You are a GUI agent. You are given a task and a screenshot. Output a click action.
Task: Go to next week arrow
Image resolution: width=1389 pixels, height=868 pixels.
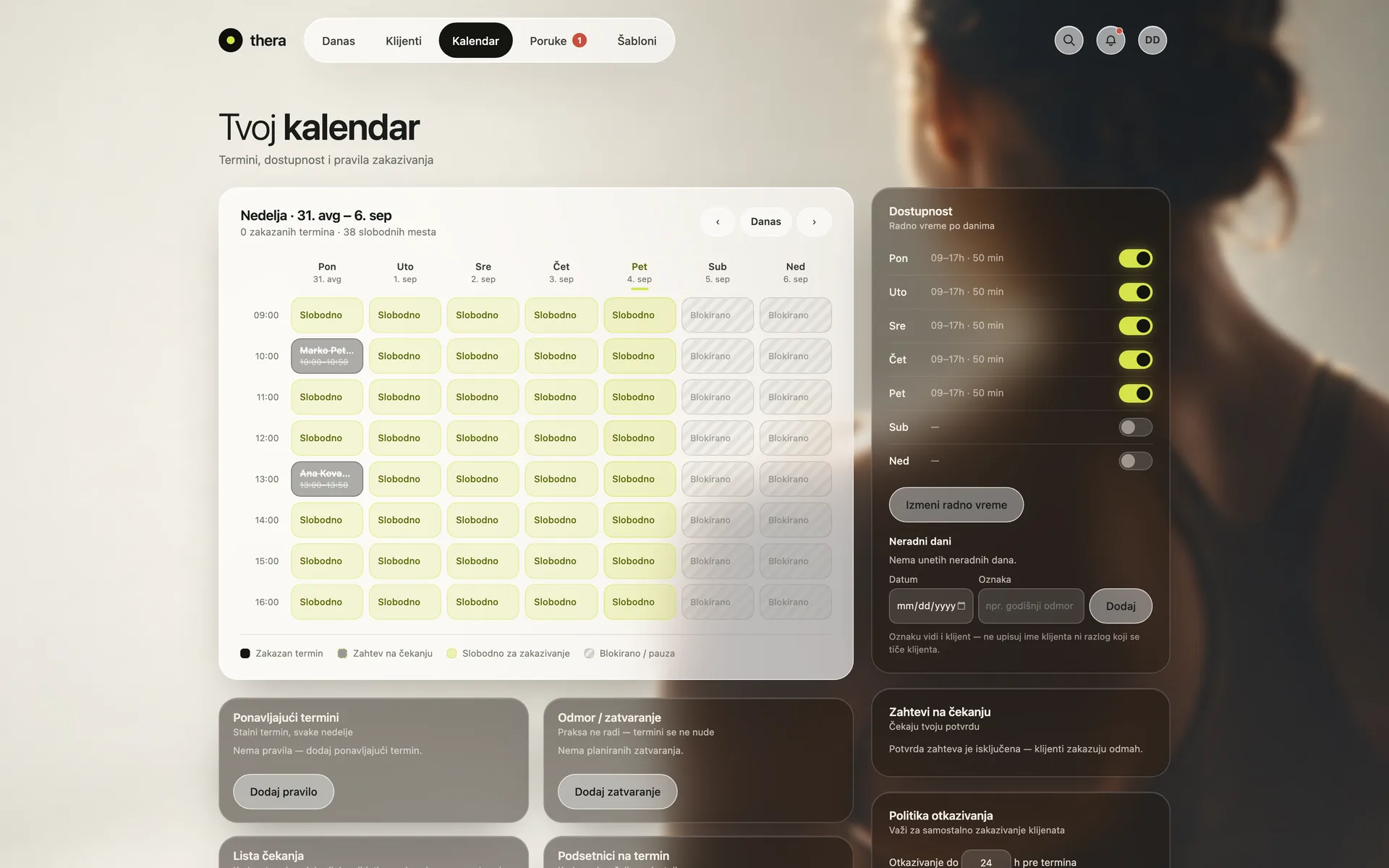[x=814, y=222]
